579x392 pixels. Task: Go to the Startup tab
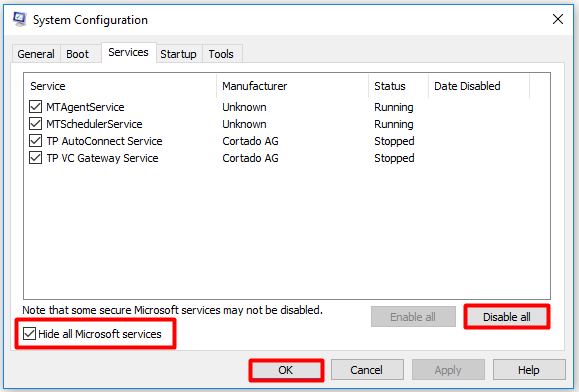pos(178,54)
